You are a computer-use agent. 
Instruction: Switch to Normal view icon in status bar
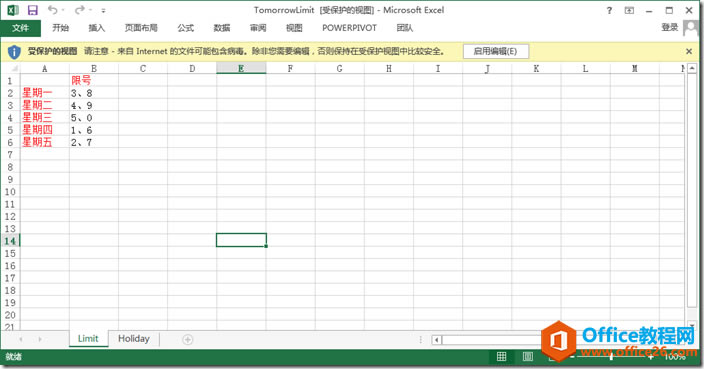click(x=502, y=356)
